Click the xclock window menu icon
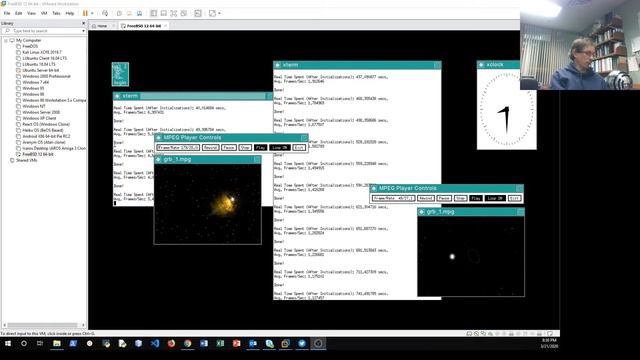The width and height of the screenshot is (640, 360). pyautogui.click(x=482, y=64)
